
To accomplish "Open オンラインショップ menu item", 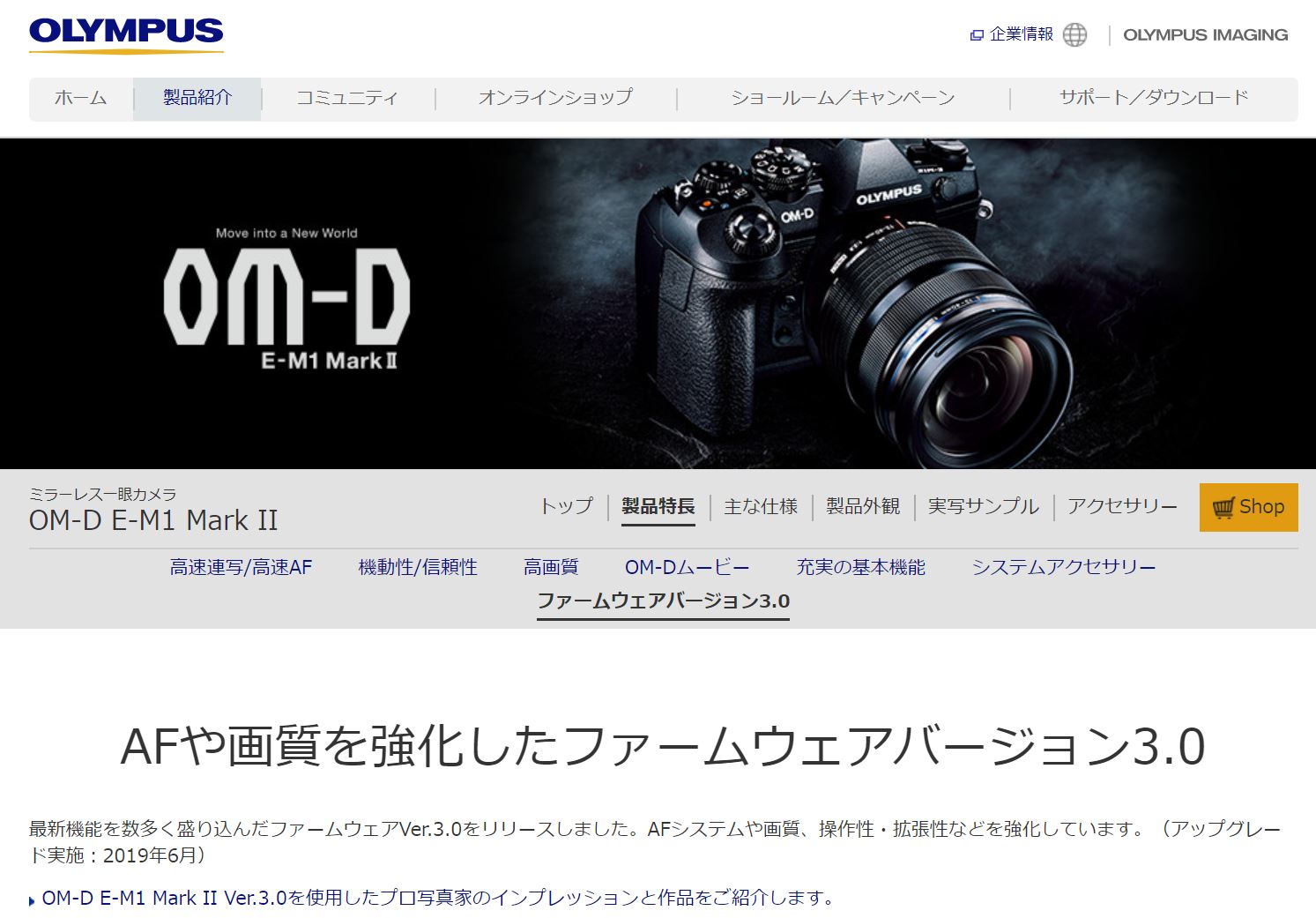I will [x=555, y=98].
